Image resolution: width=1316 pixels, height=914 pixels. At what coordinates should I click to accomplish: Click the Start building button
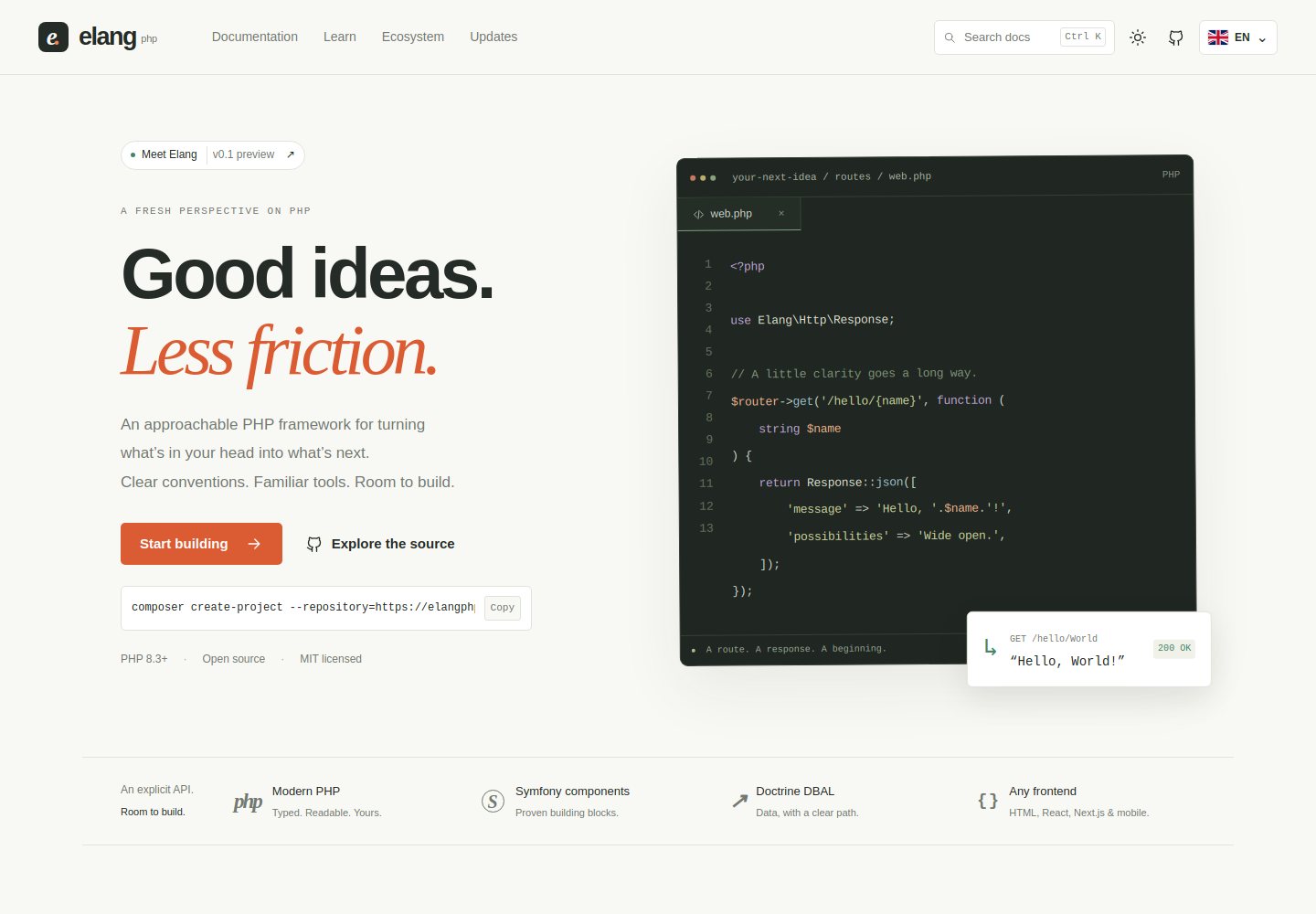coord(201,544)
